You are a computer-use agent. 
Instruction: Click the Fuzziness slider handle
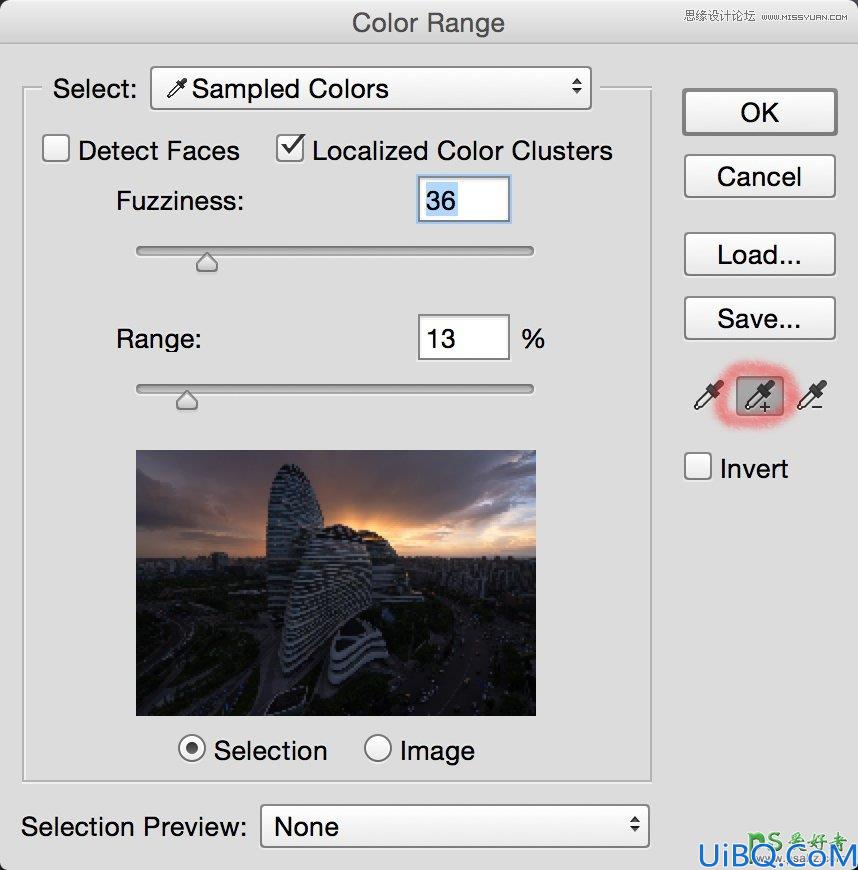[207, 262]
